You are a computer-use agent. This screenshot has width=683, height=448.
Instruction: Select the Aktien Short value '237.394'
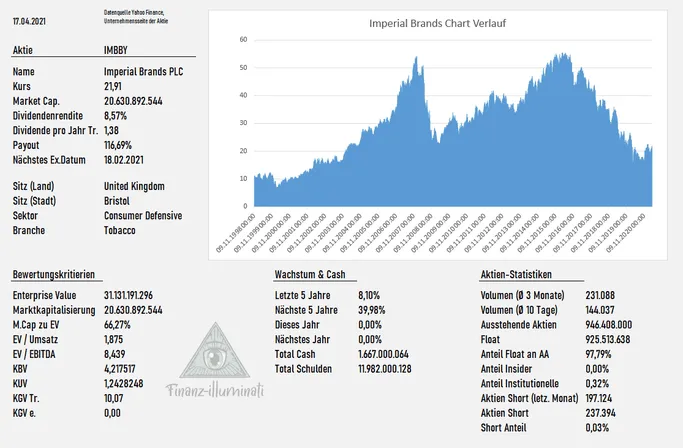pyautogui.click(x=600, y=413)
